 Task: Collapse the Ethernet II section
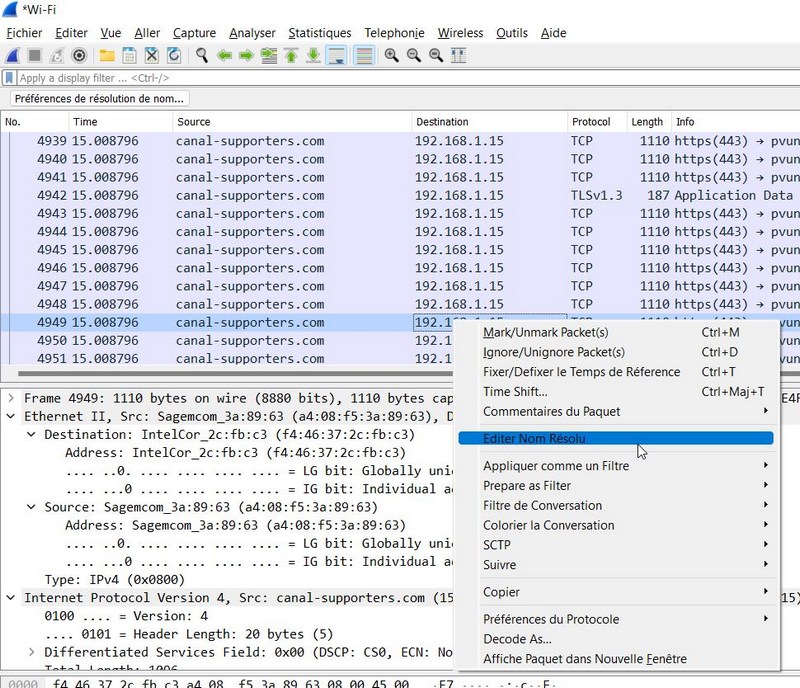click(11, 416)
